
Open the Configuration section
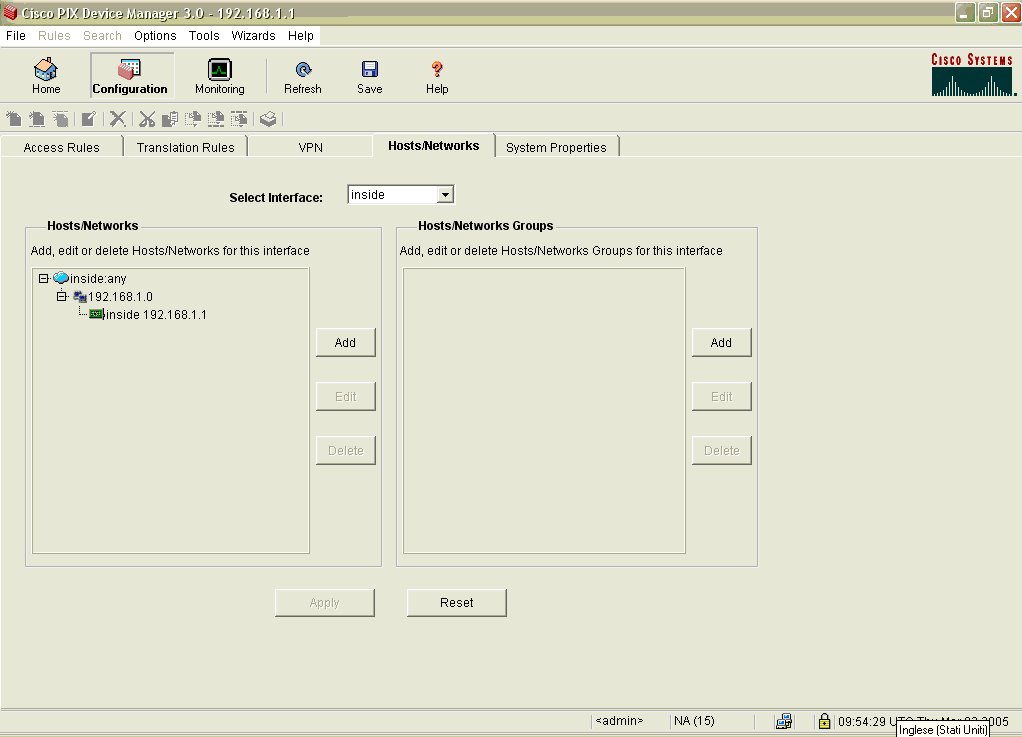pyautogui.click(x=130, y=76)
